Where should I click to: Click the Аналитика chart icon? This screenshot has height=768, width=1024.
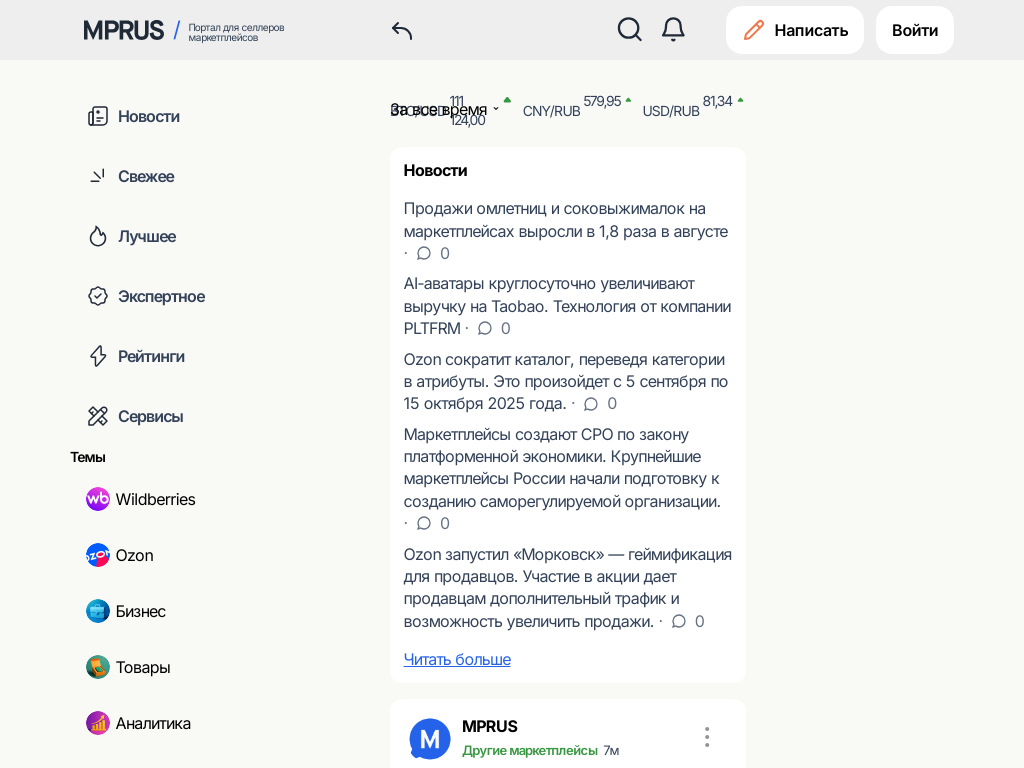(98, 723)
